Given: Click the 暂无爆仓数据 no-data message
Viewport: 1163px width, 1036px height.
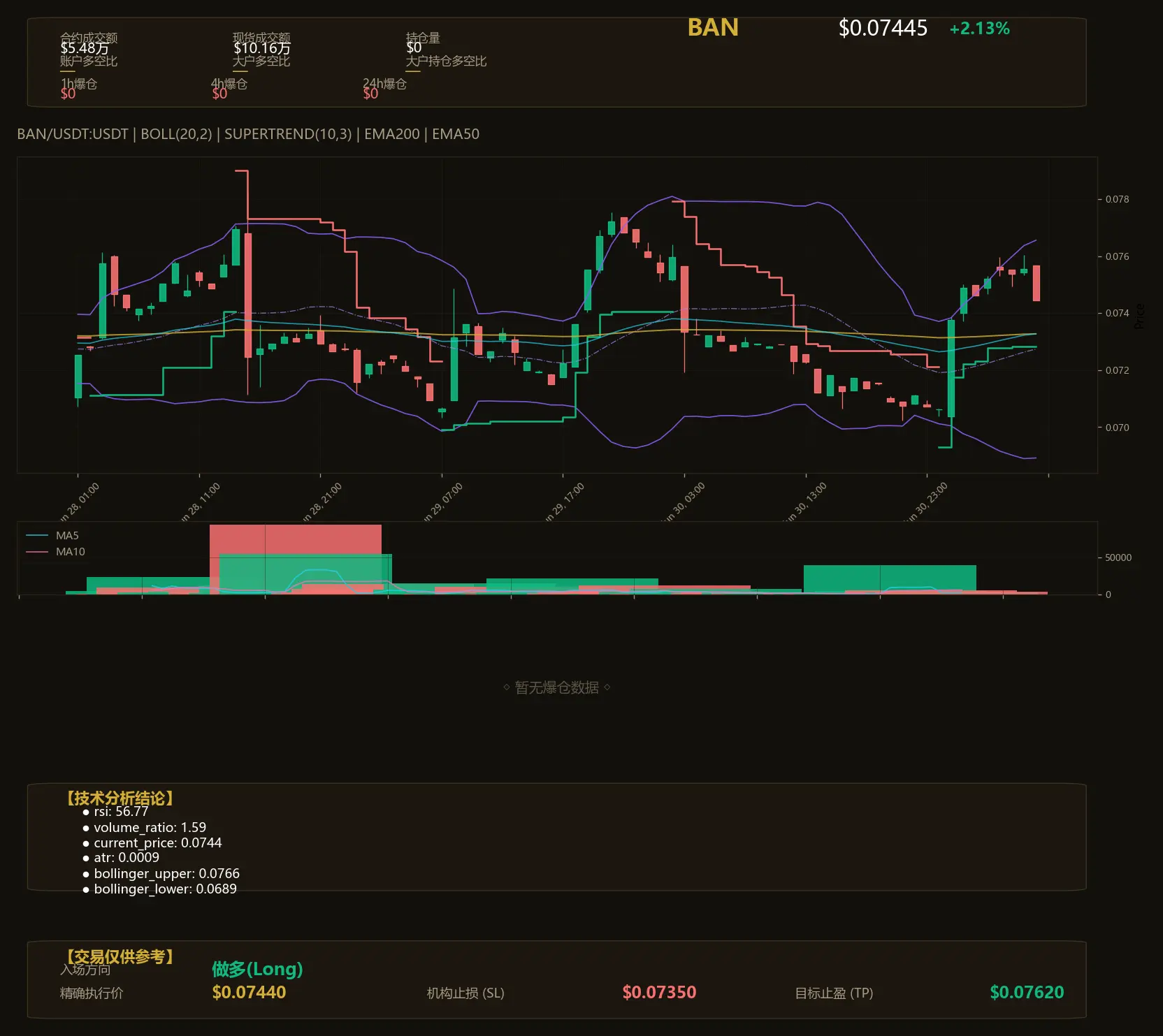Looking at the screenshot, I should [x=557, y=687].
